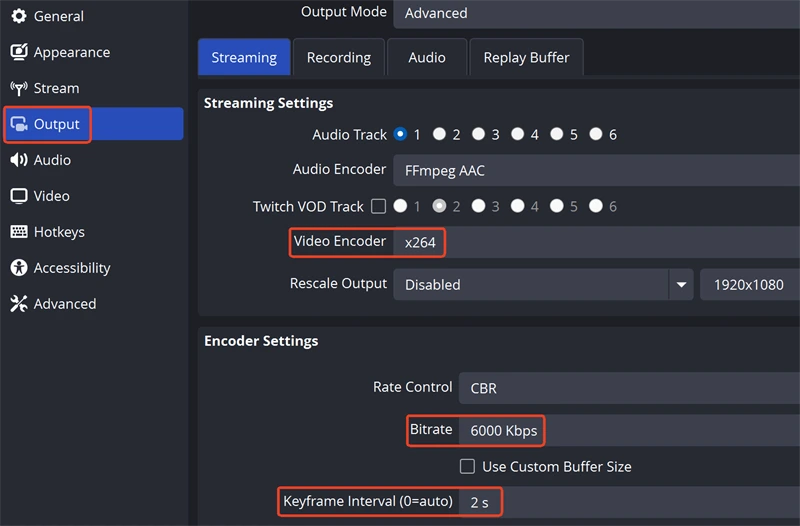Enable Use Custom Buffer Size checkbox
800x526 pixels.
pyautogui.click(x=467, y=466)
